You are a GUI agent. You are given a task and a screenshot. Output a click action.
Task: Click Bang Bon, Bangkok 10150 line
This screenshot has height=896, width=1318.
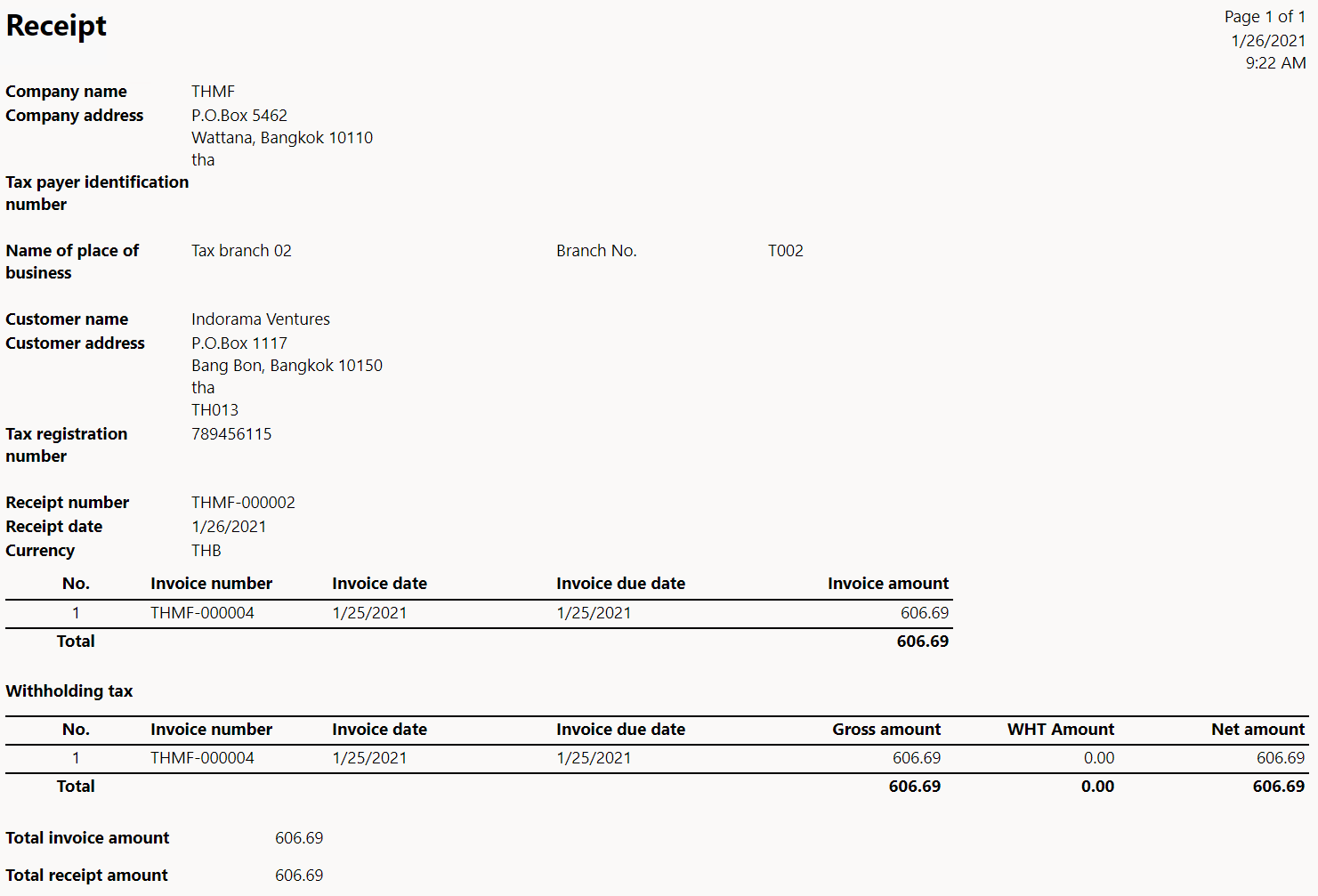[287, 366]
